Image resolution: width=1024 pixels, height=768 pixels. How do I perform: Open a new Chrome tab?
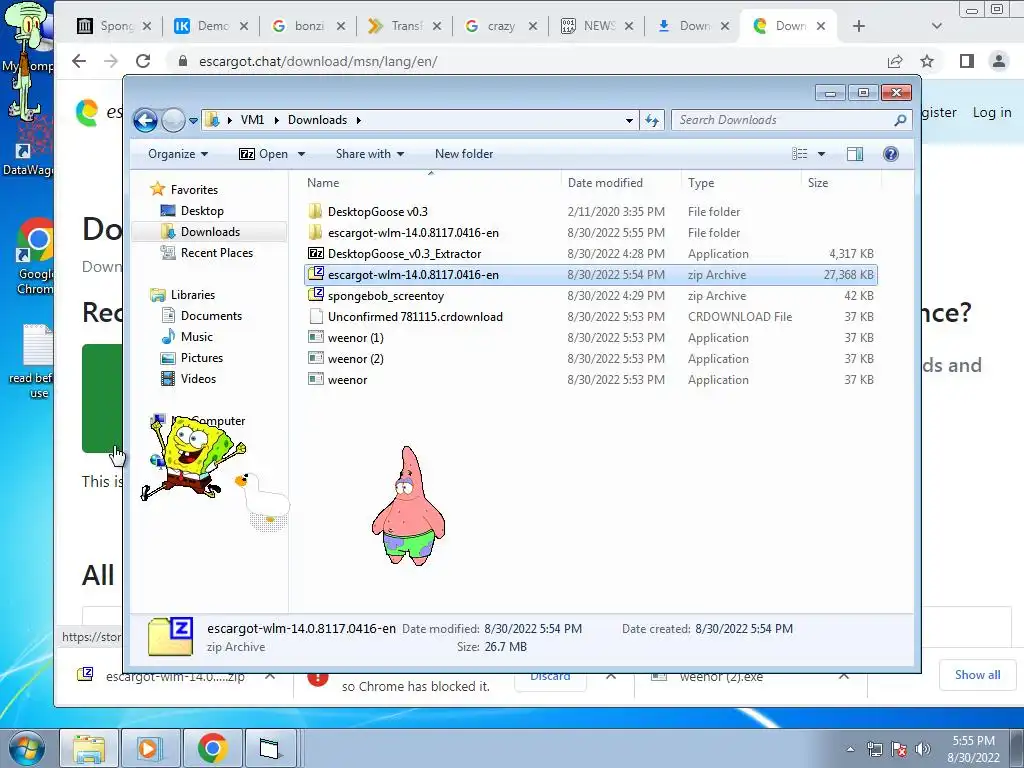pos(859,26)
